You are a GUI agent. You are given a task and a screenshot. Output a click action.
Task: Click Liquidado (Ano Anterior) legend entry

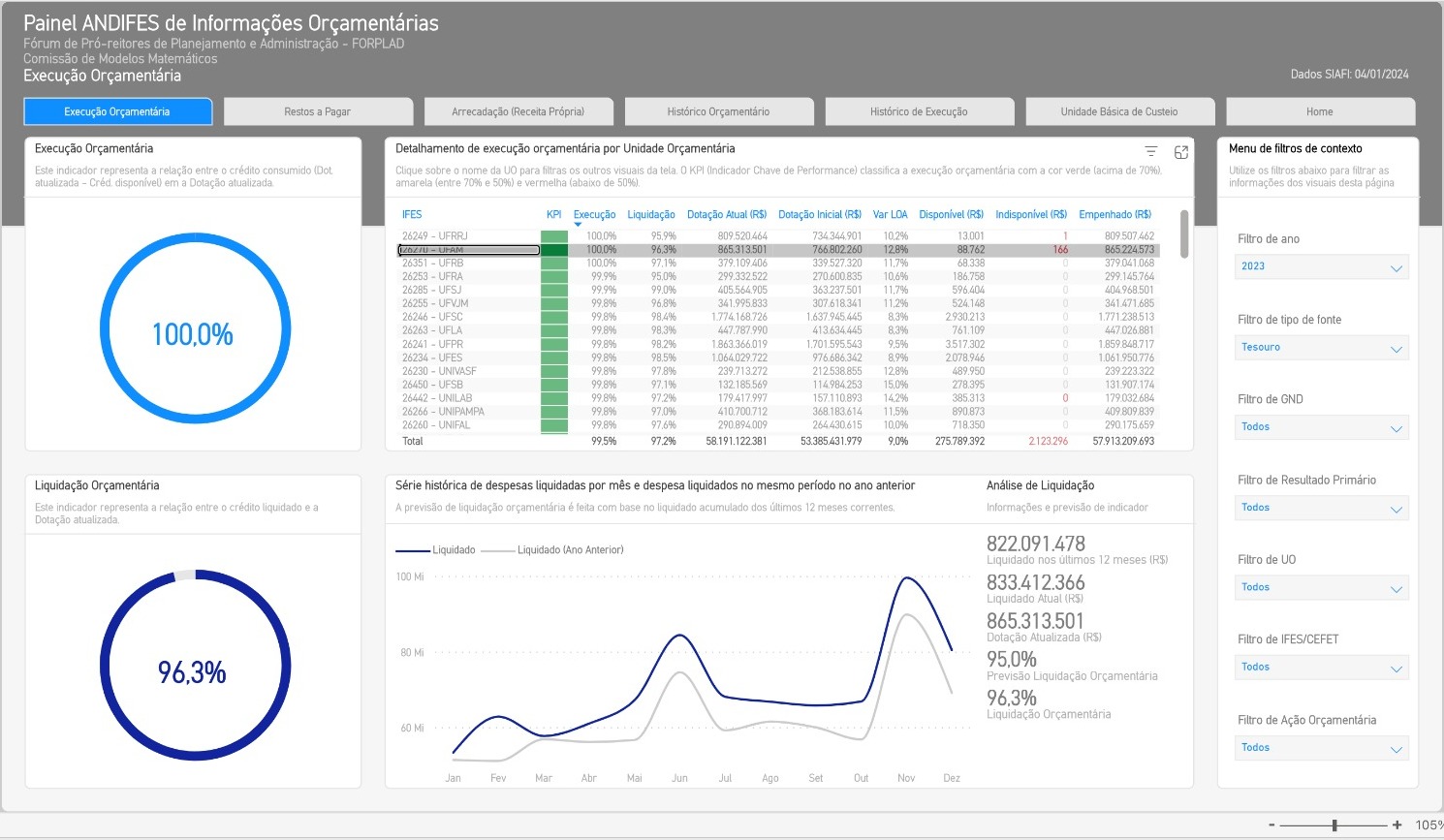552,550
